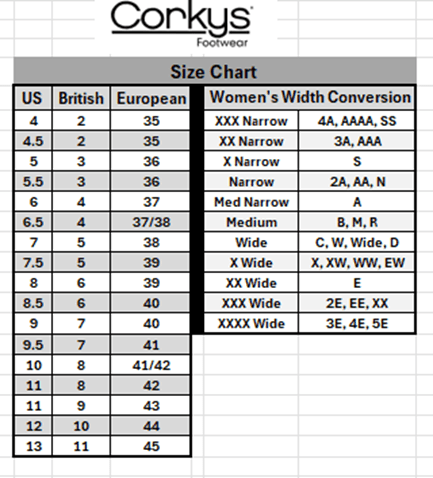This screenshot has width=433, height=478.
Task: Select the 3E, 4E, 5E cell
Action: pyautogui.click(x=357, y=323)
